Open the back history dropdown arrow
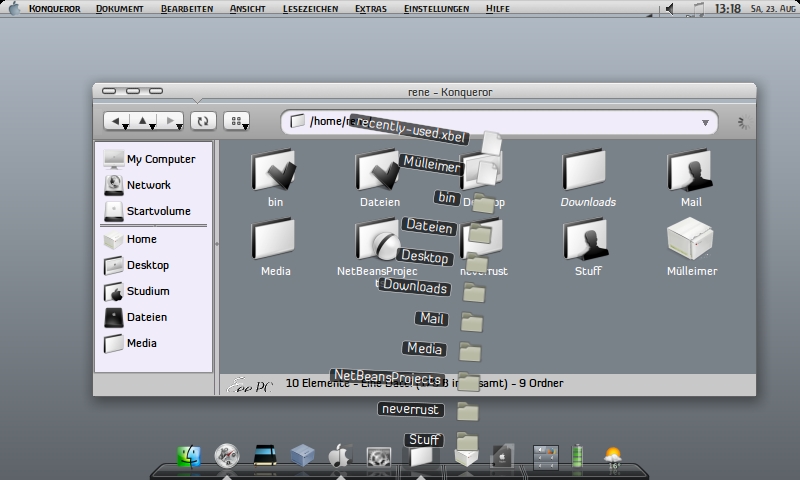 pyautogui.click(x=126, y=126)
